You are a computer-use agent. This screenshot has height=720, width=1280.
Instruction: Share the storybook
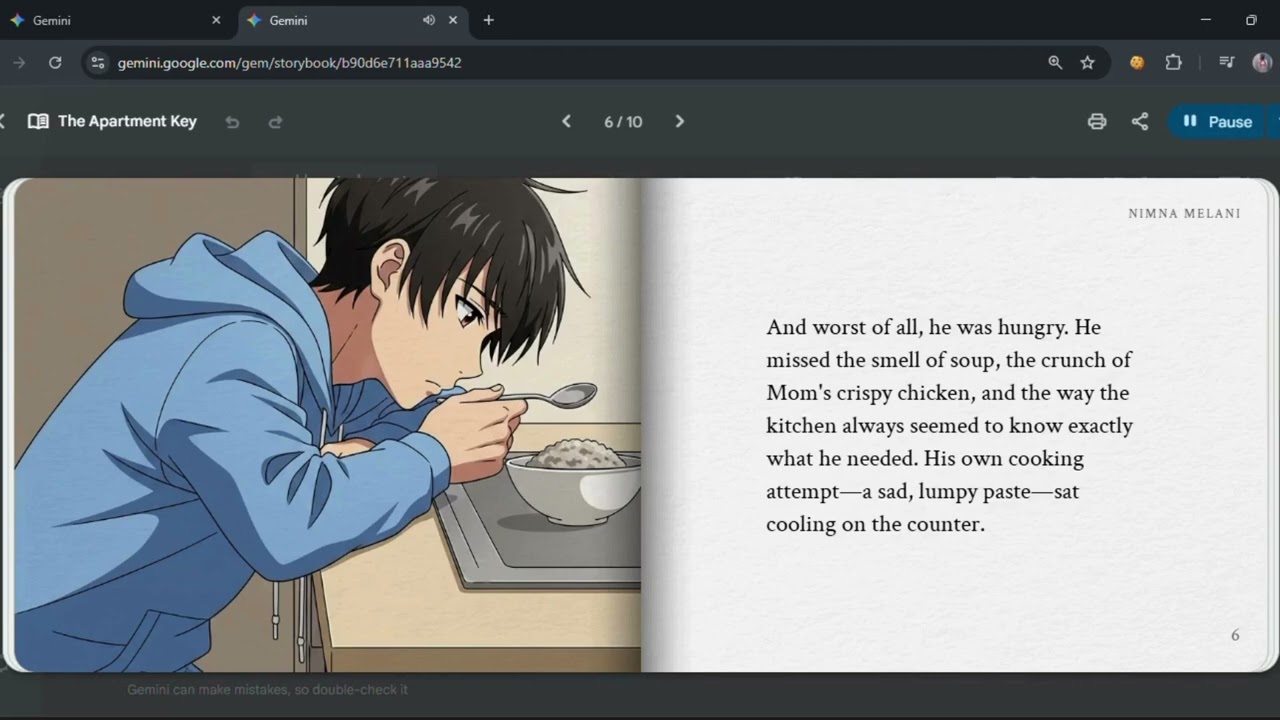click(x=1140, y=121)
